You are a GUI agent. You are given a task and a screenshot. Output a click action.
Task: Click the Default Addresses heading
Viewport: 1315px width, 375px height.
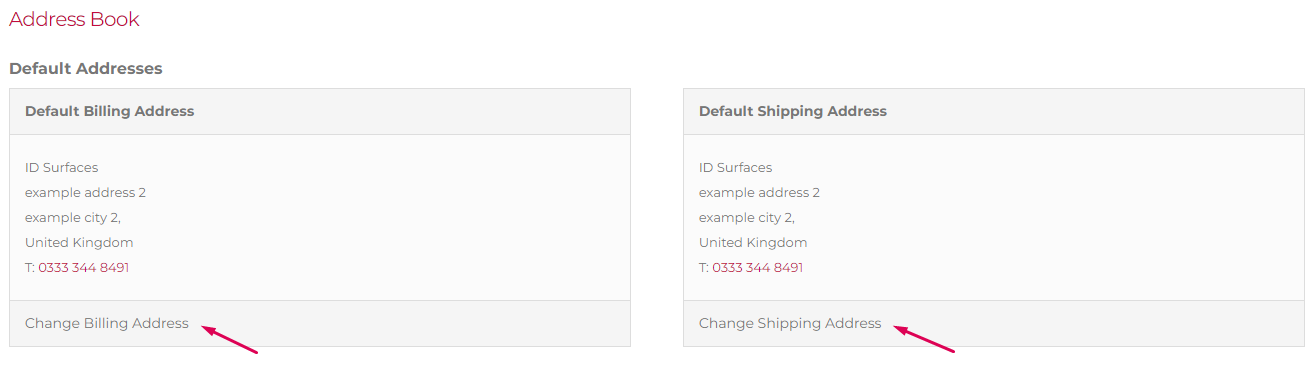coord(85,69)
